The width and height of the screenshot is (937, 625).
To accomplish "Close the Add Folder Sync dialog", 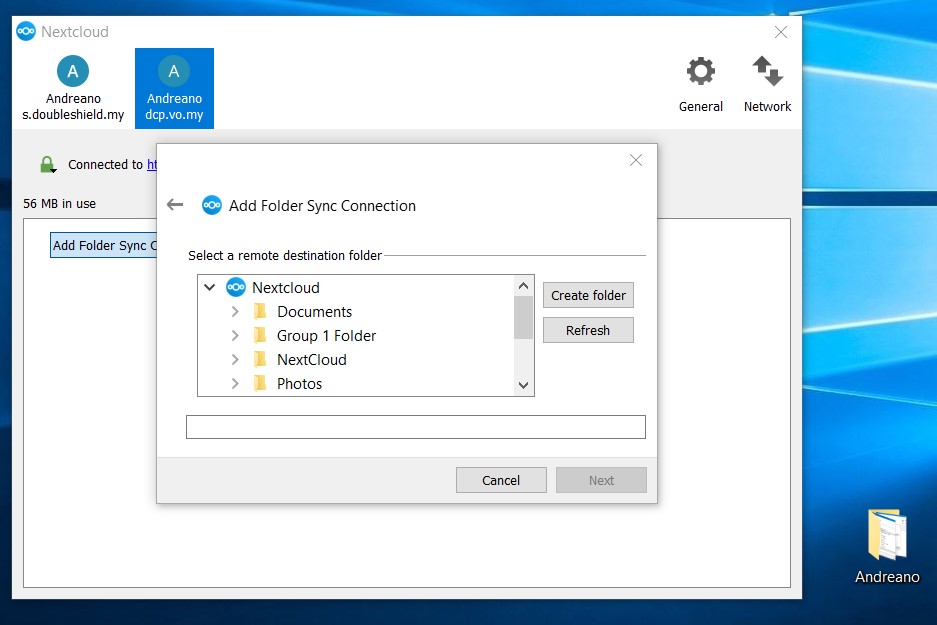I will (x=635, y=160).
